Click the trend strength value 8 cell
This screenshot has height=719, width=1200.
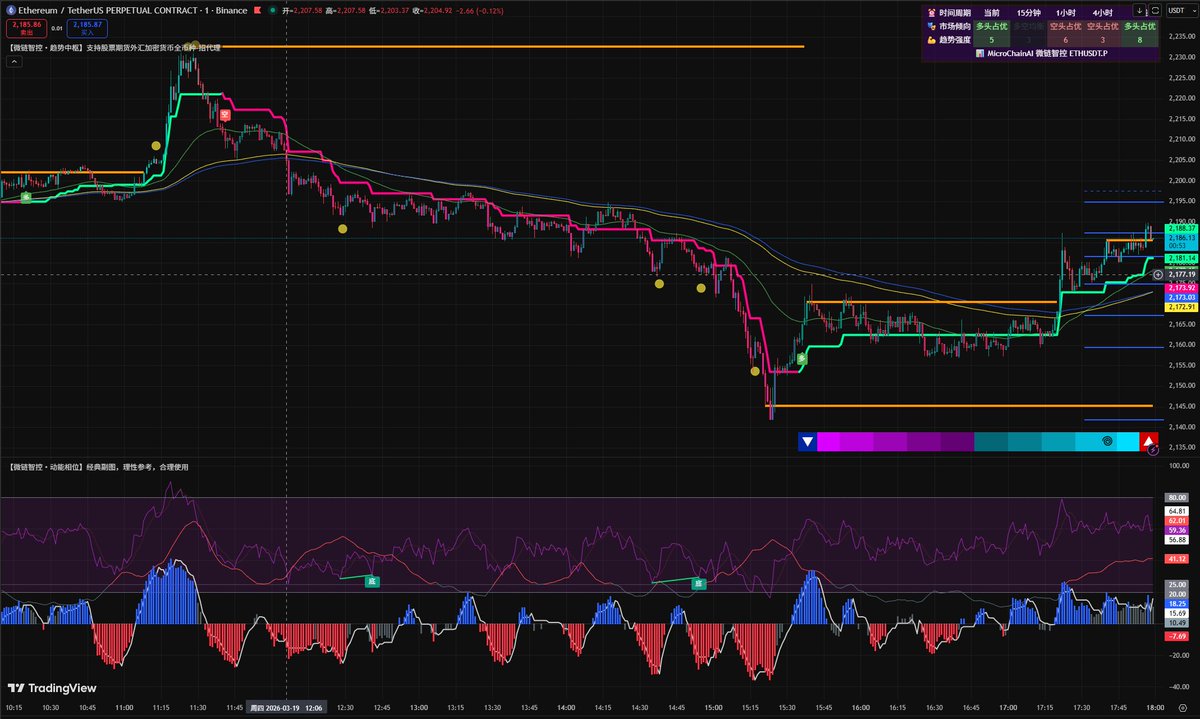click(1139, 40)
